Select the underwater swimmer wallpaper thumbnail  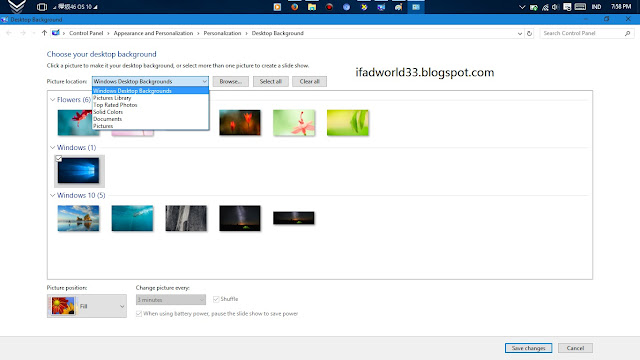pyautogui.click(x=132, y=218)
